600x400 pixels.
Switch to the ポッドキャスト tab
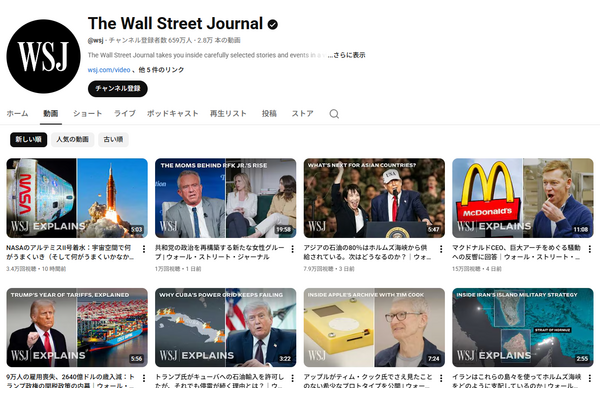[173, 113]
